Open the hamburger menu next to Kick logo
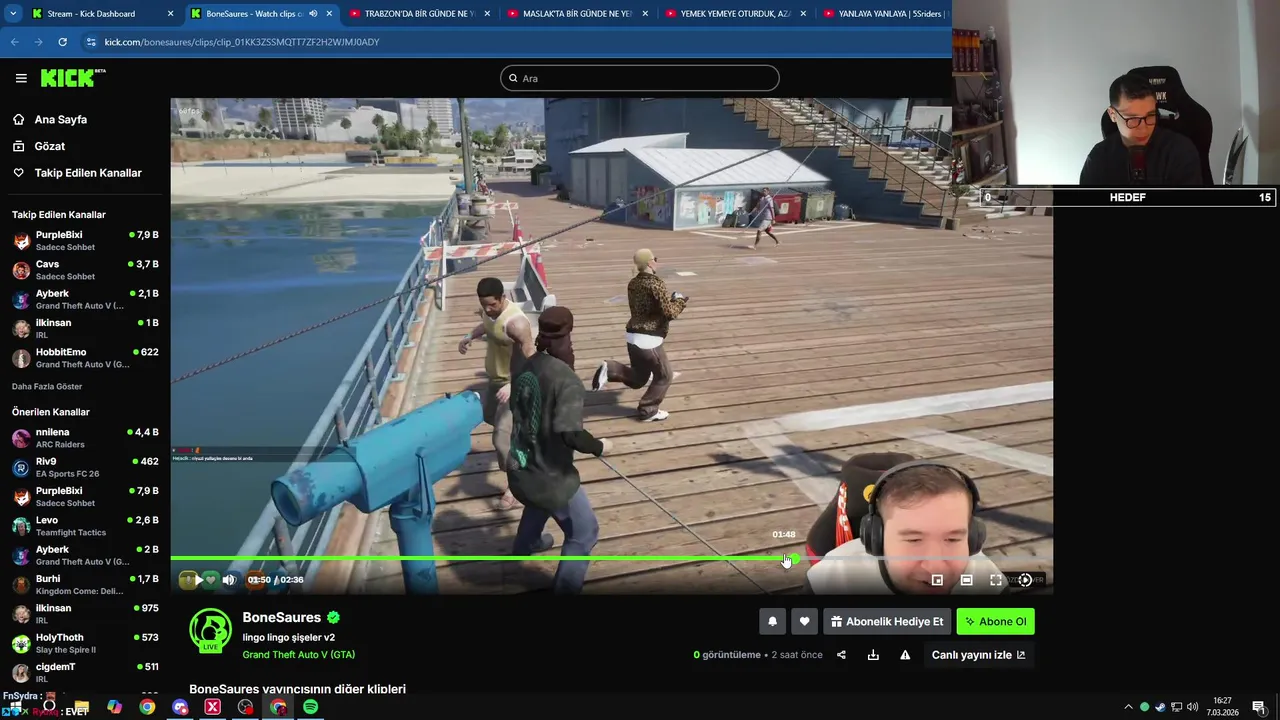Image resolution: width=1280 pixels, height=720 pixels. (21, 78)
